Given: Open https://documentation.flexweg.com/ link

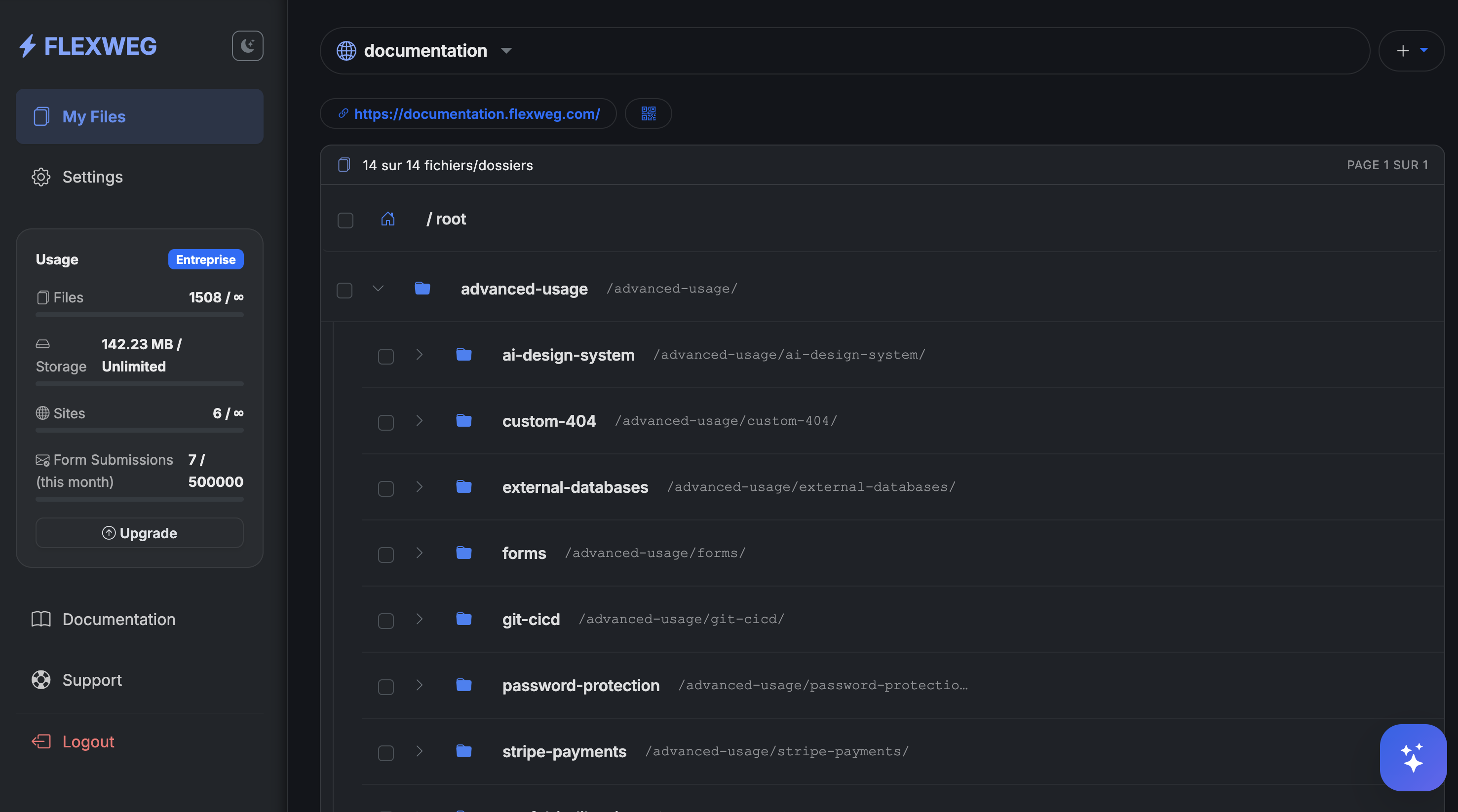Looking at the screenshot, I should [x=468, y=114].
